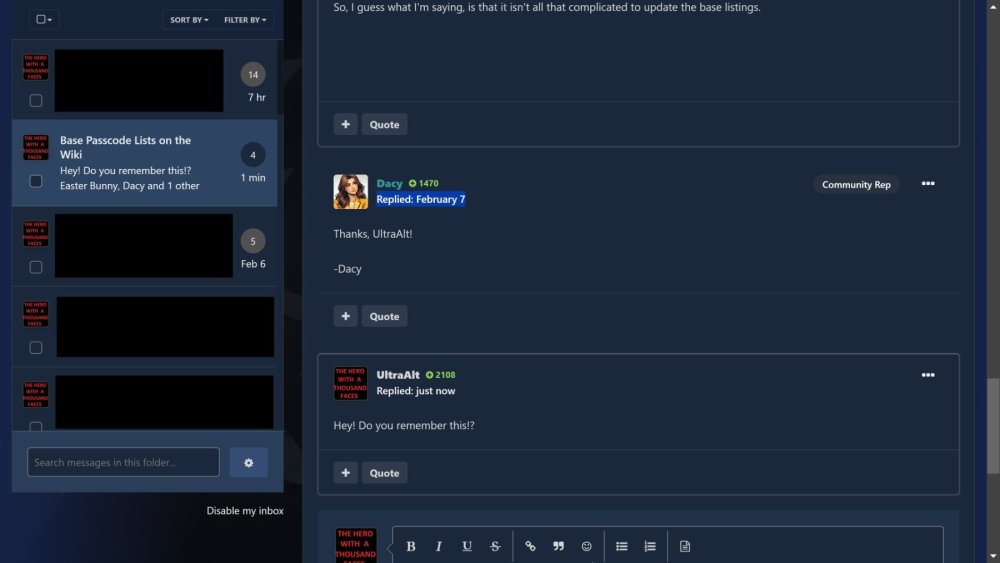The width and height of the screenshot is (1000, 563).
Task: Insert a link using the chain icon
Action: tap(530, 546)
